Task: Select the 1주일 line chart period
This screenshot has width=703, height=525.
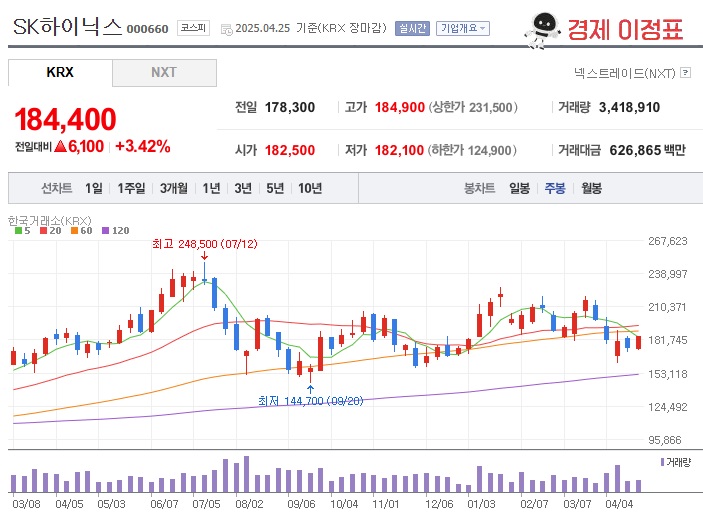Action: (131, 188)
